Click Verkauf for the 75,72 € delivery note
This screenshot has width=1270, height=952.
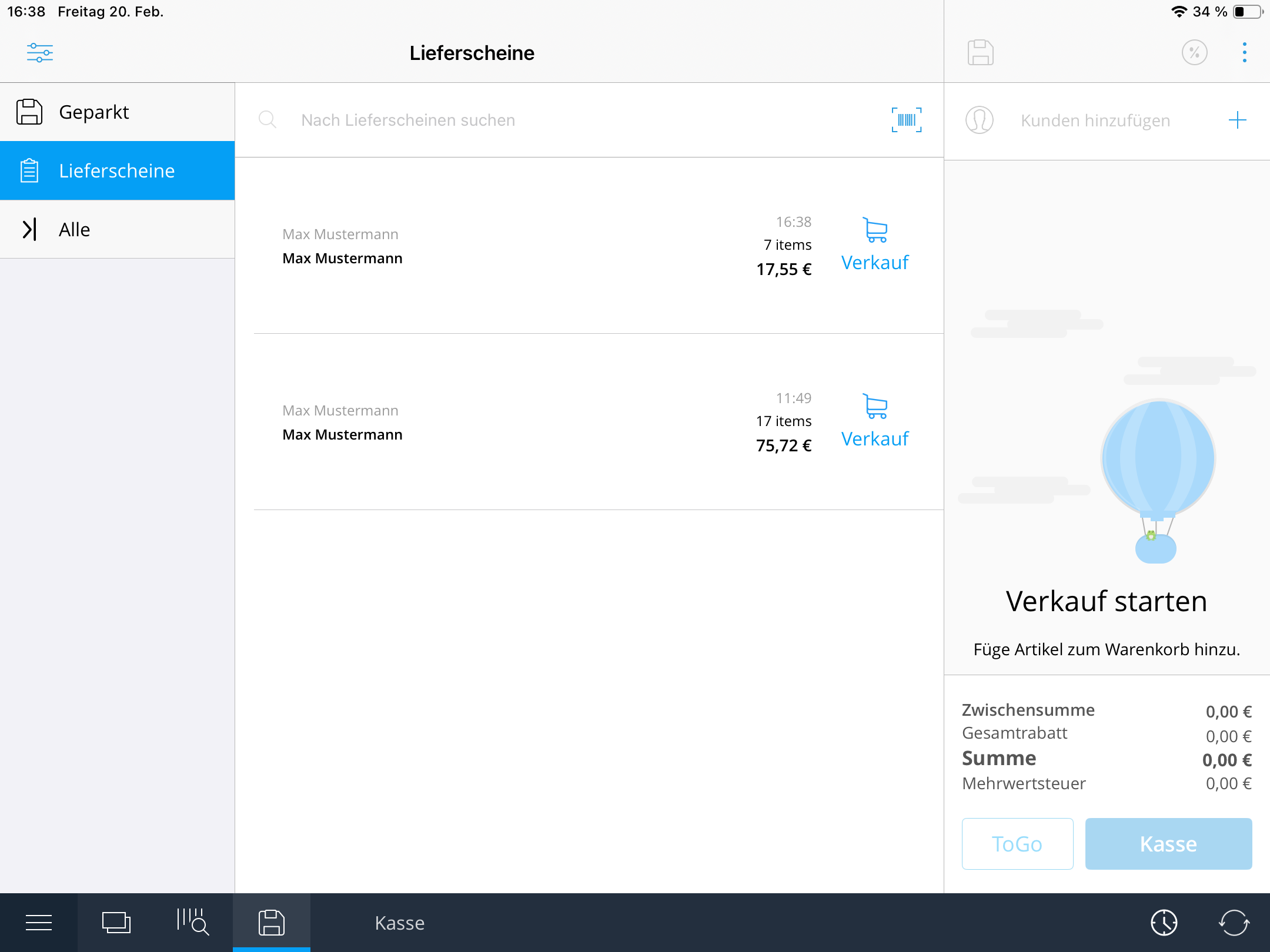pyautogui.click(x=875, y=422)
